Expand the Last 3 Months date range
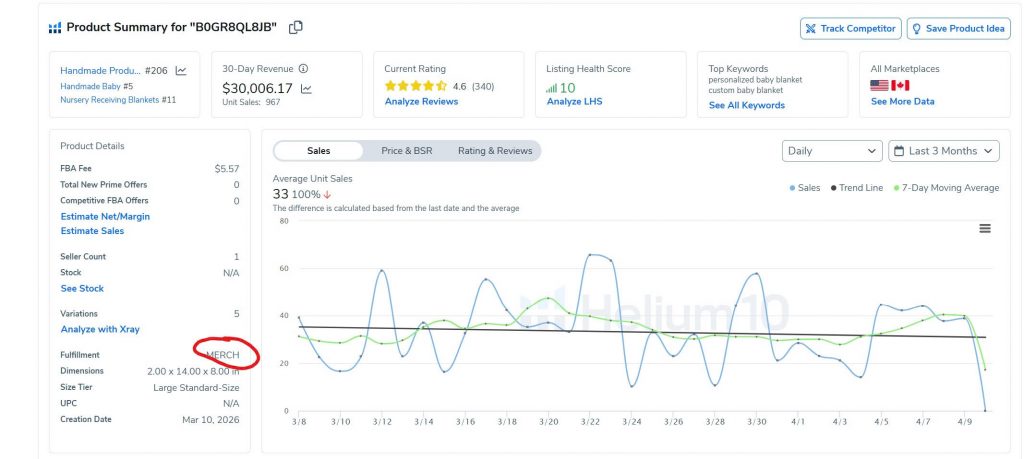The image size is (1024, 459). click(x=943, y=151)
